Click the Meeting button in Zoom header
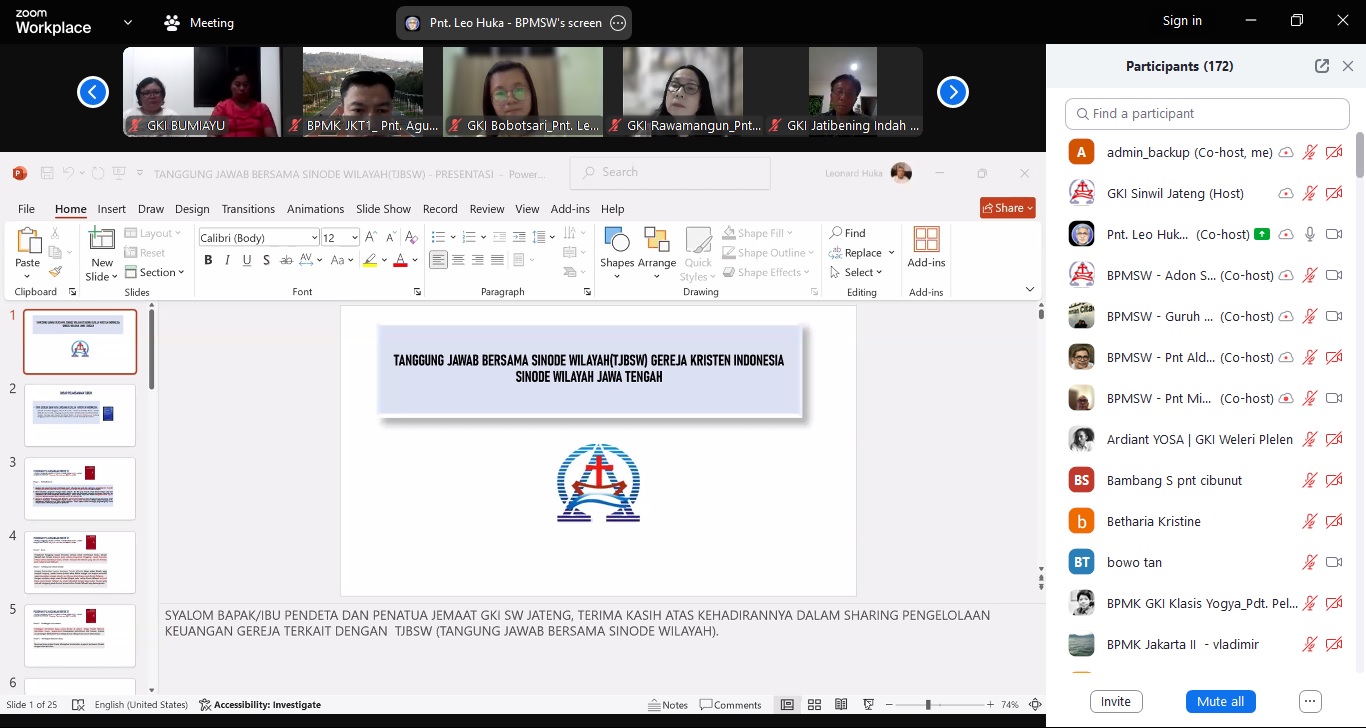Image resolution: width=1366 pixels, height=728 pixels. pos(199,22)
